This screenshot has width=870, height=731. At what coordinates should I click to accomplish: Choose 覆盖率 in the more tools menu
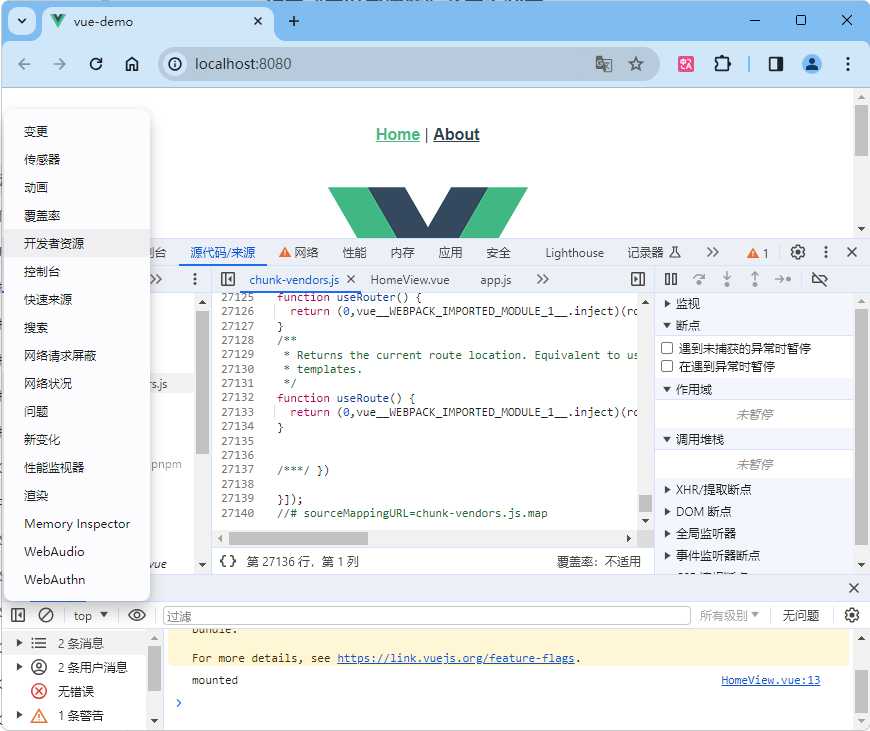coord(77,215)
